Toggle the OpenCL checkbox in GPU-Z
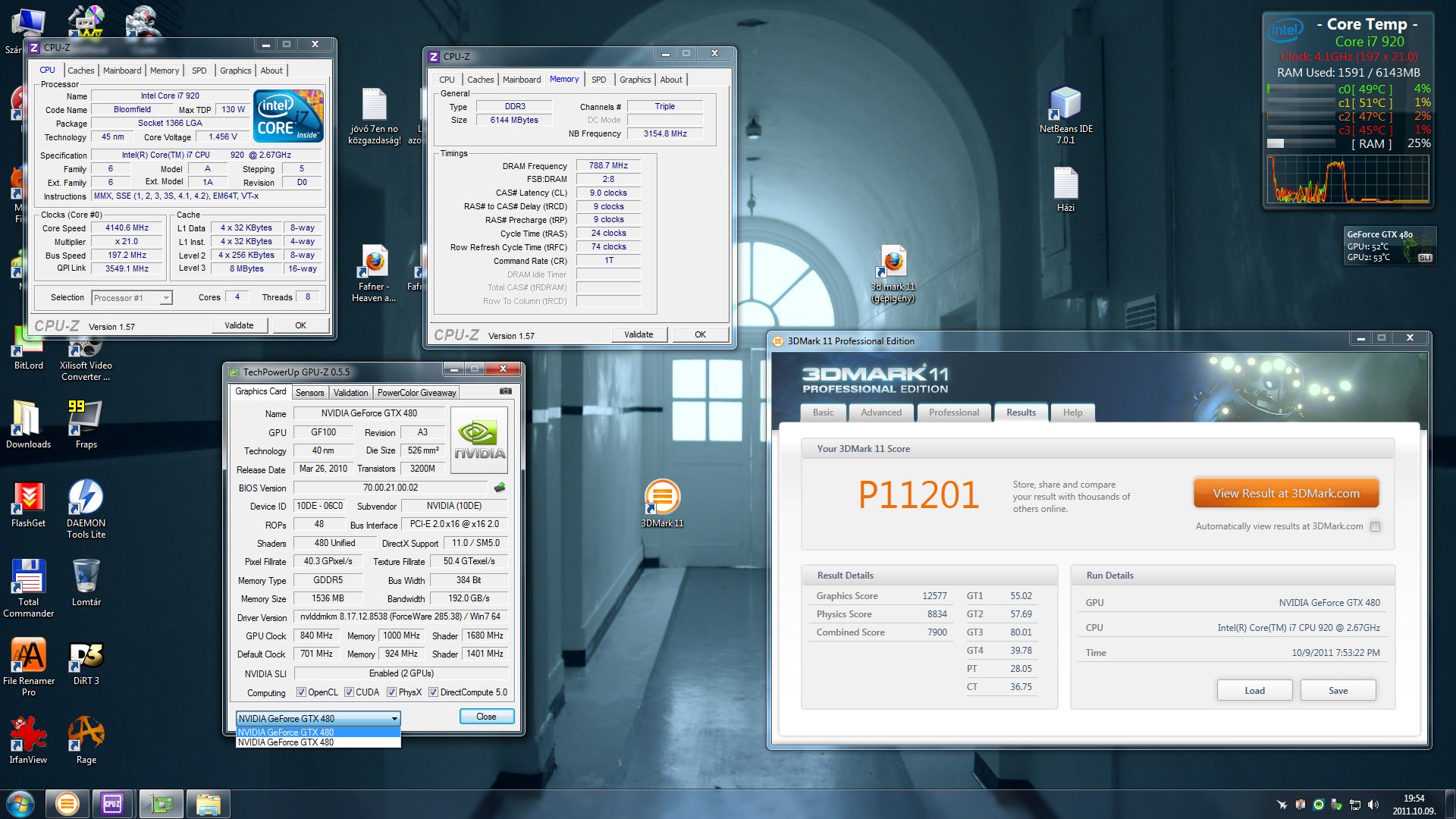This screenshot has height=819, width=1456. click(x=301, y=692)
